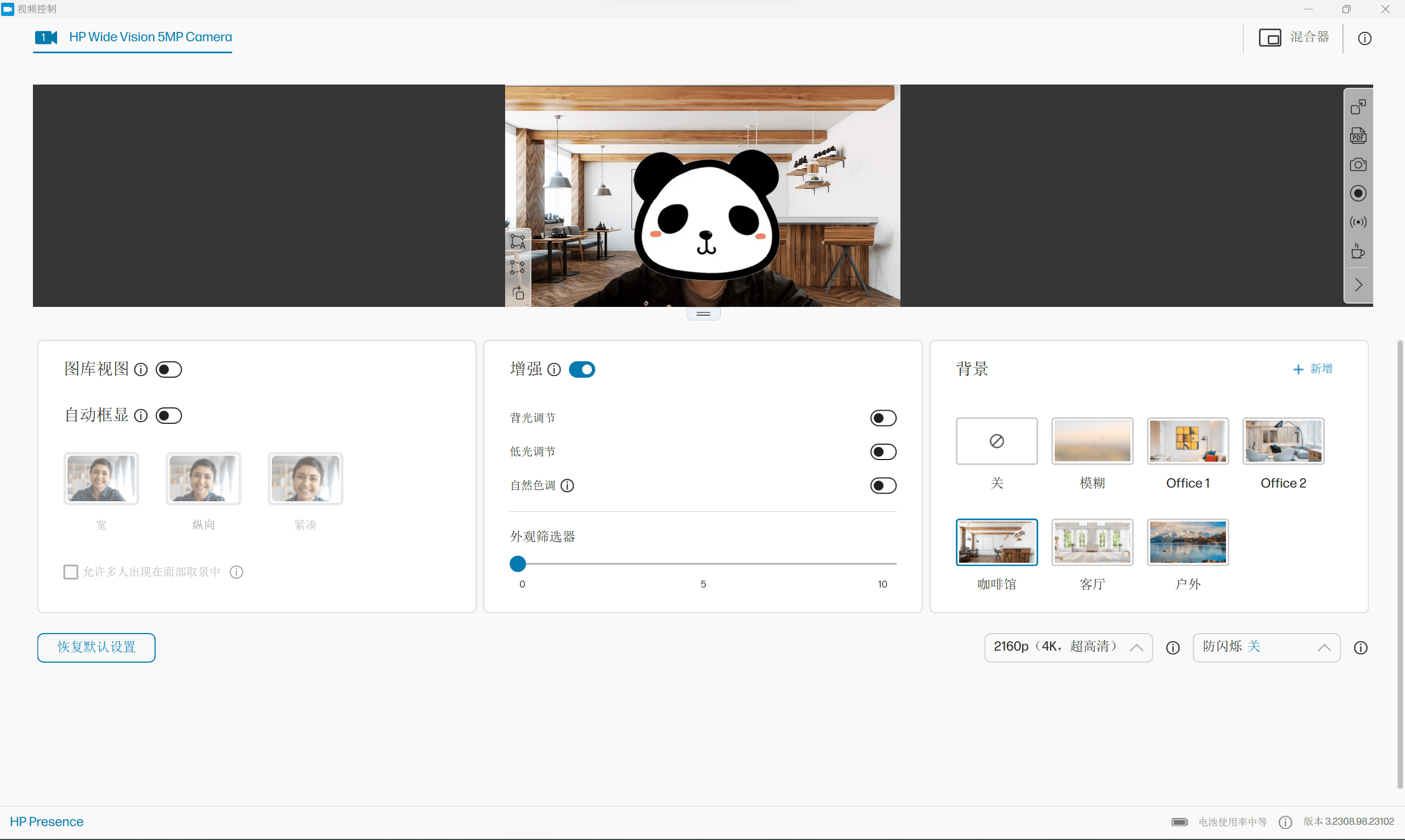This screenshot has width=1405, height=840.
Task: Enable the 背光调节 toggle
Action: coord(883,418)
